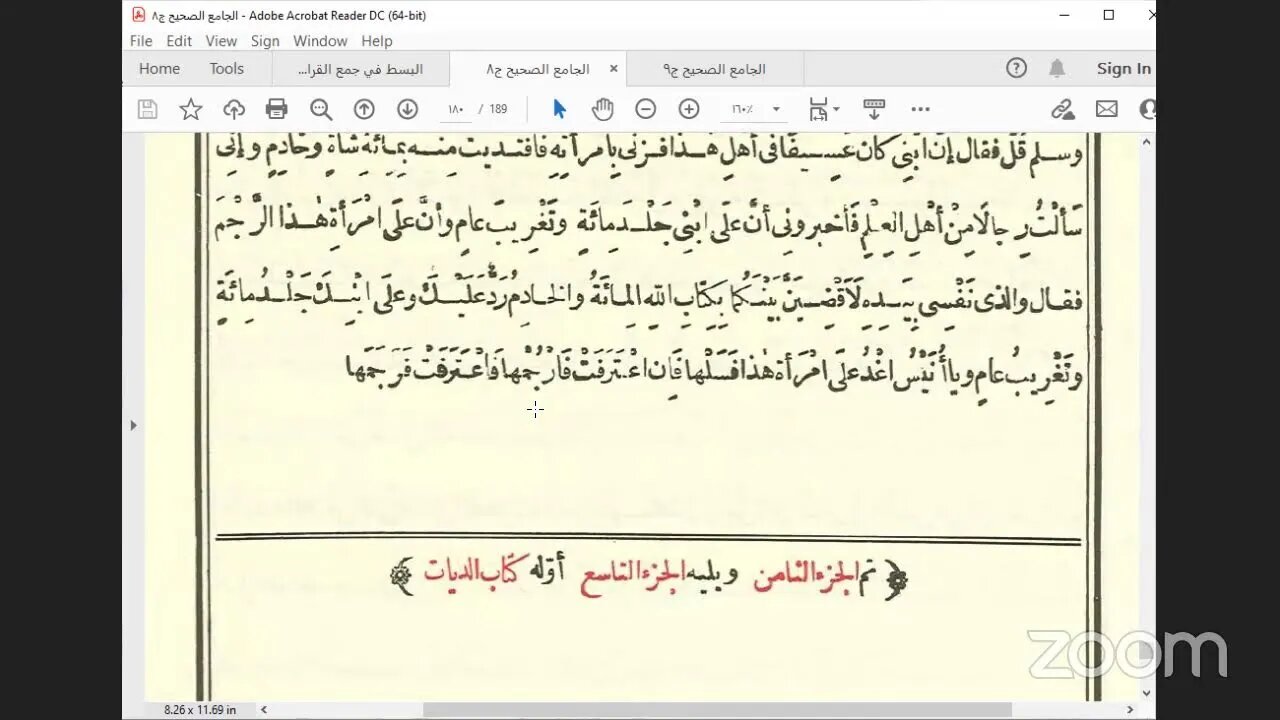Click the Save file disk icon

[147, 109]
